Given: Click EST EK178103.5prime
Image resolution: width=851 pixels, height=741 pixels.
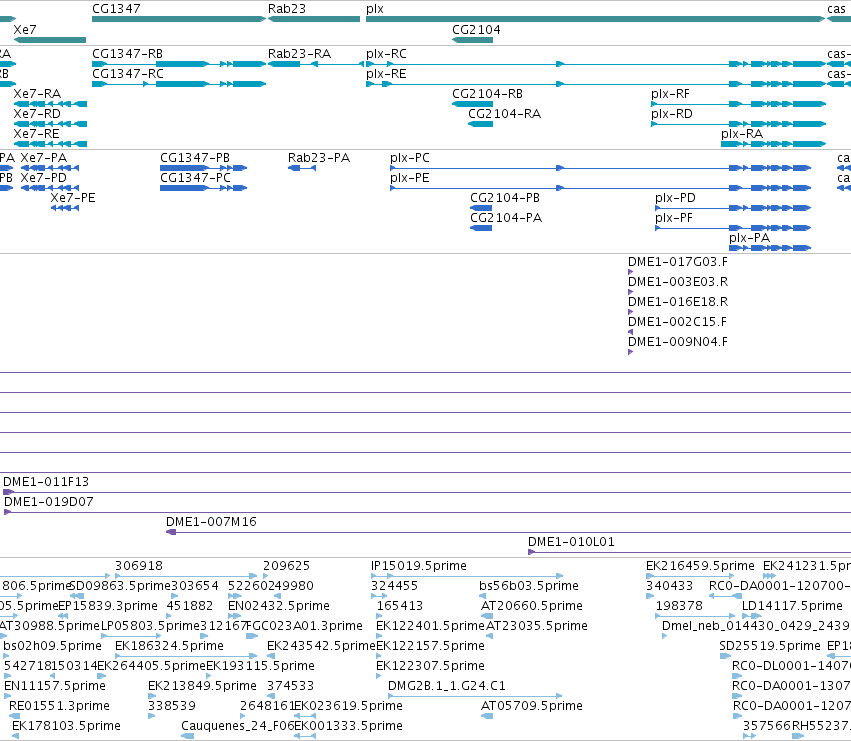Looking at the screenshot, I should click(x=15, y=736).
